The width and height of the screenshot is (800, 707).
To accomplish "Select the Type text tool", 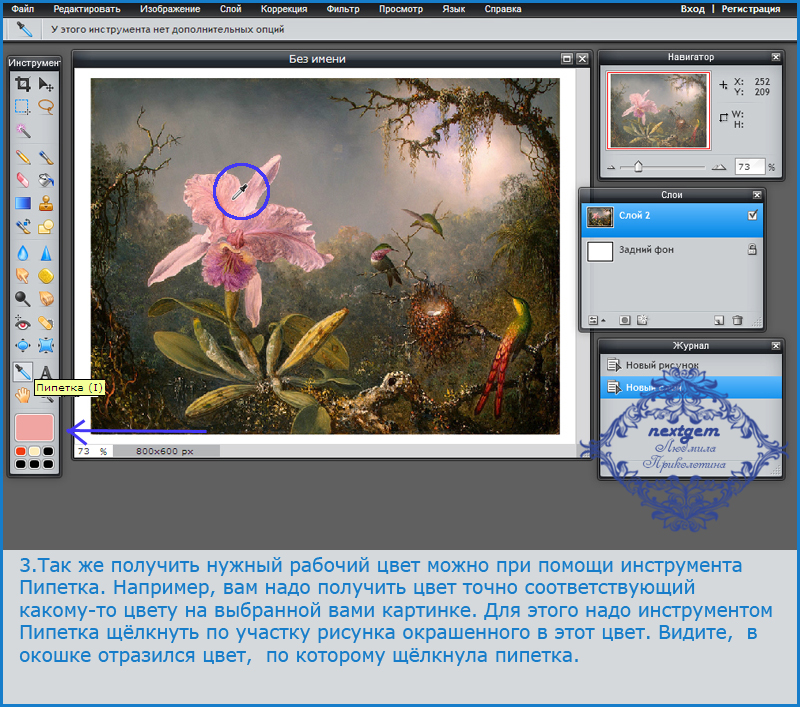I will [x=46, y=372].
